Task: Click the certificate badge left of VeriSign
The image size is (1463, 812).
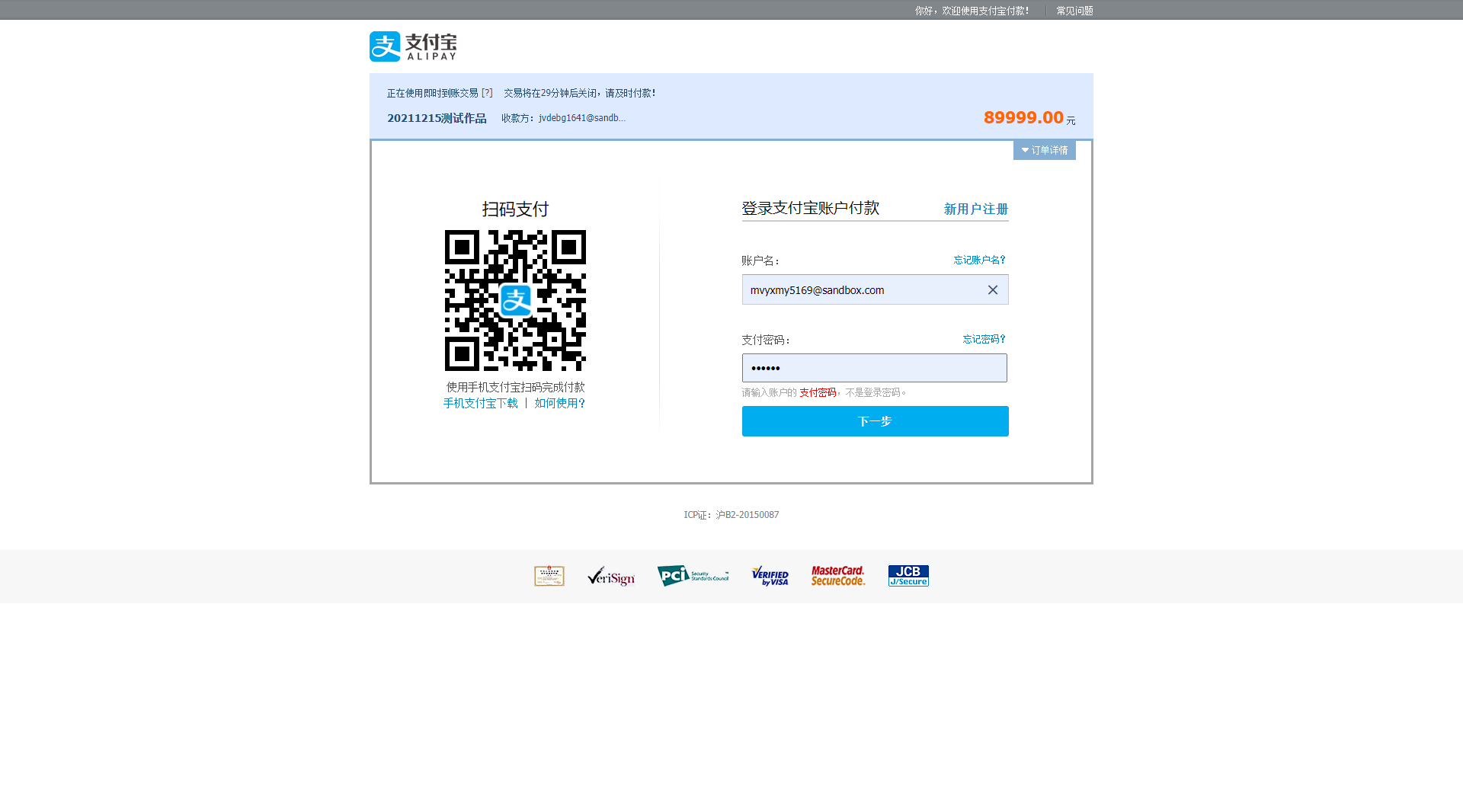Action: (549, 576)
